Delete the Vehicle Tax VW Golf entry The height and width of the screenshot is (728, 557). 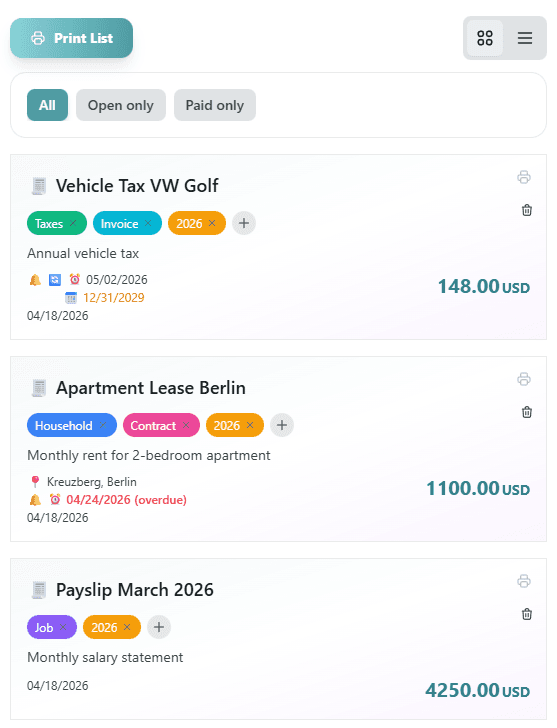pyautogui.click(x=526, y=210)
